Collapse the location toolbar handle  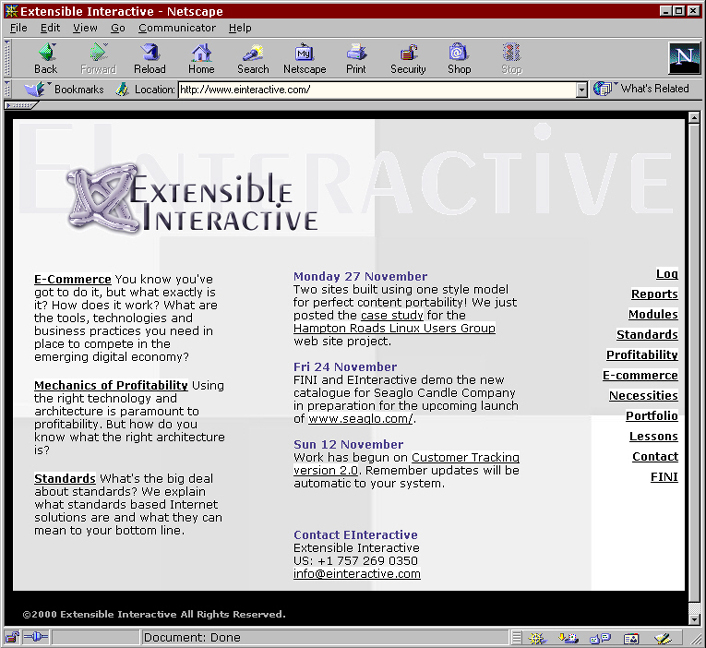tap(7, 89)
